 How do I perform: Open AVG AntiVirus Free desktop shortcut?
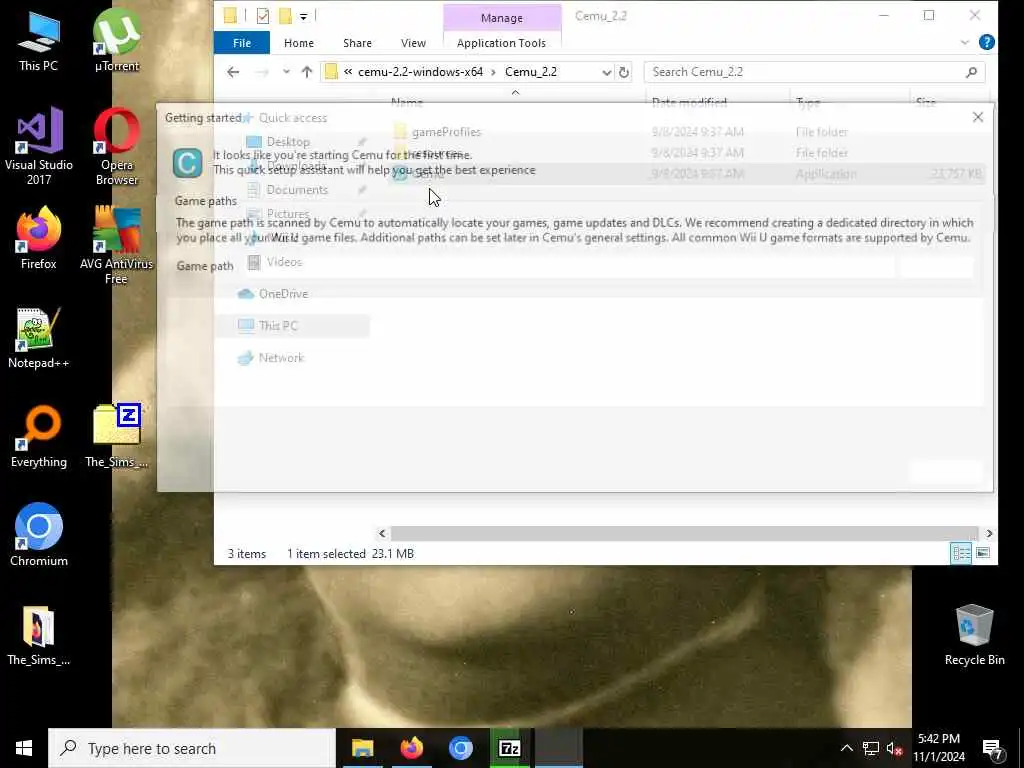(116, 244)
